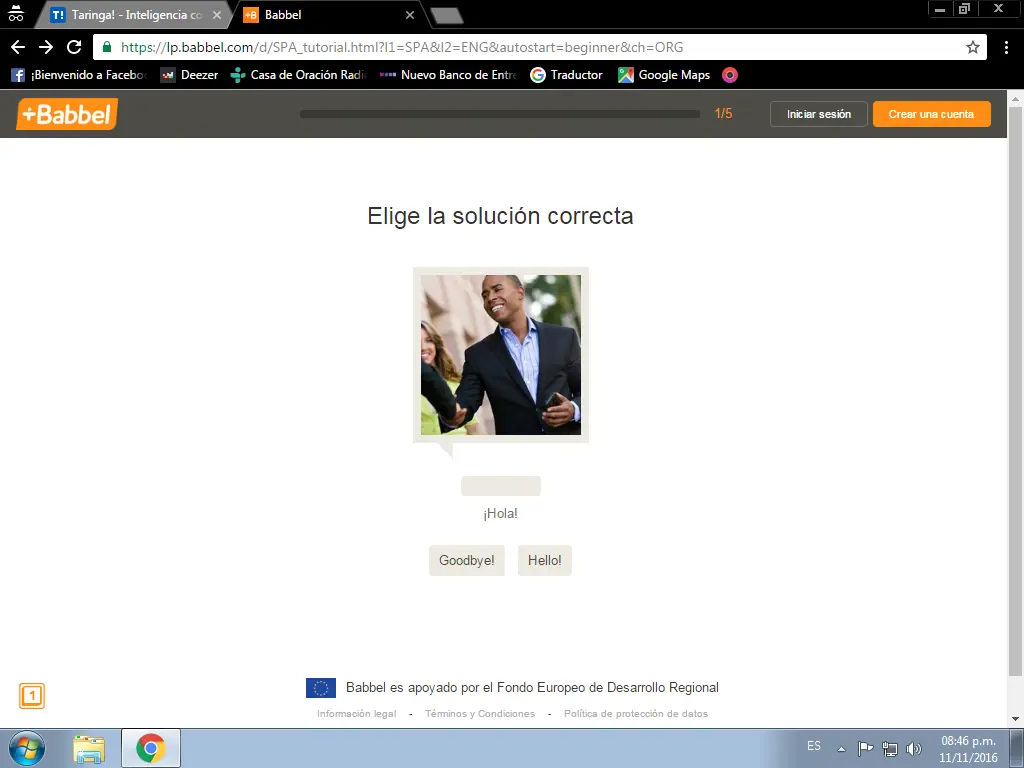Click the Show desktop strip

pos(1016,748)
